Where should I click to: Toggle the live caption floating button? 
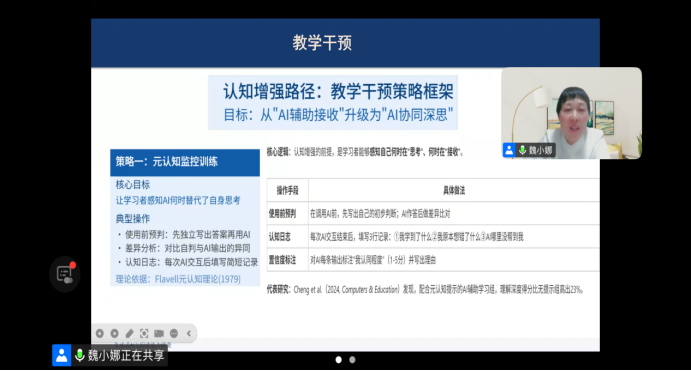click(x=65, y=274)
